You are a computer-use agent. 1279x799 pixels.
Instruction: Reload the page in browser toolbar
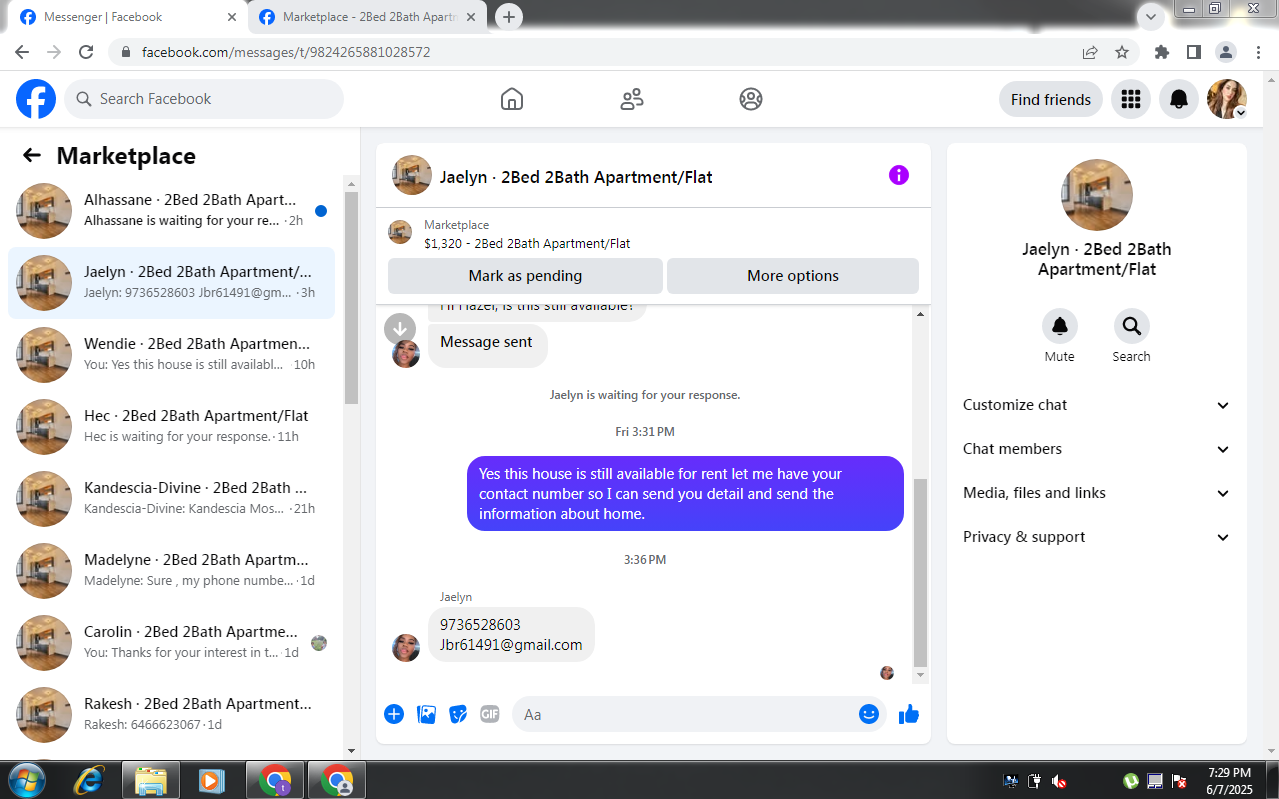coord(86,52)
